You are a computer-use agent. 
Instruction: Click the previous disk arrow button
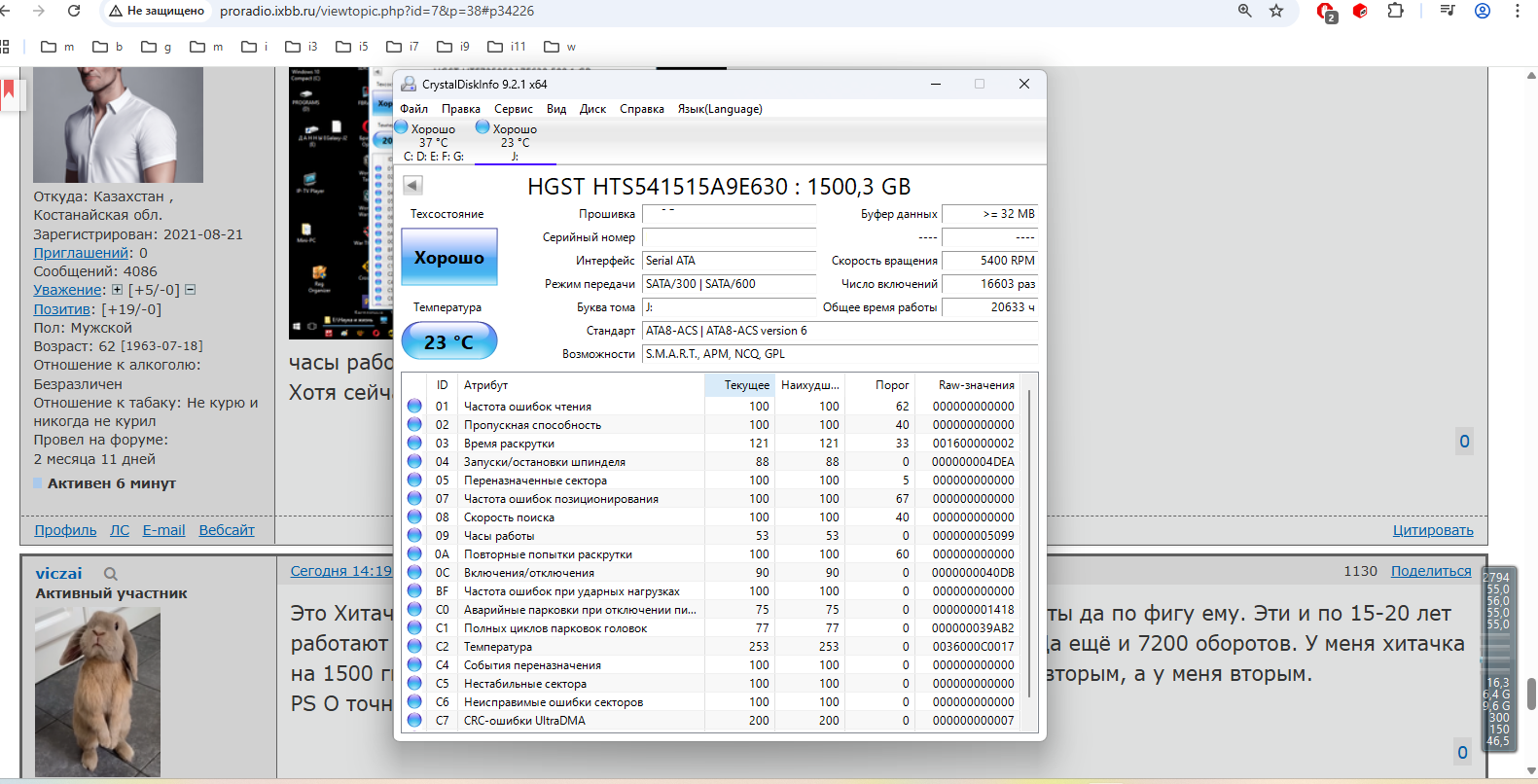[412, 186]
